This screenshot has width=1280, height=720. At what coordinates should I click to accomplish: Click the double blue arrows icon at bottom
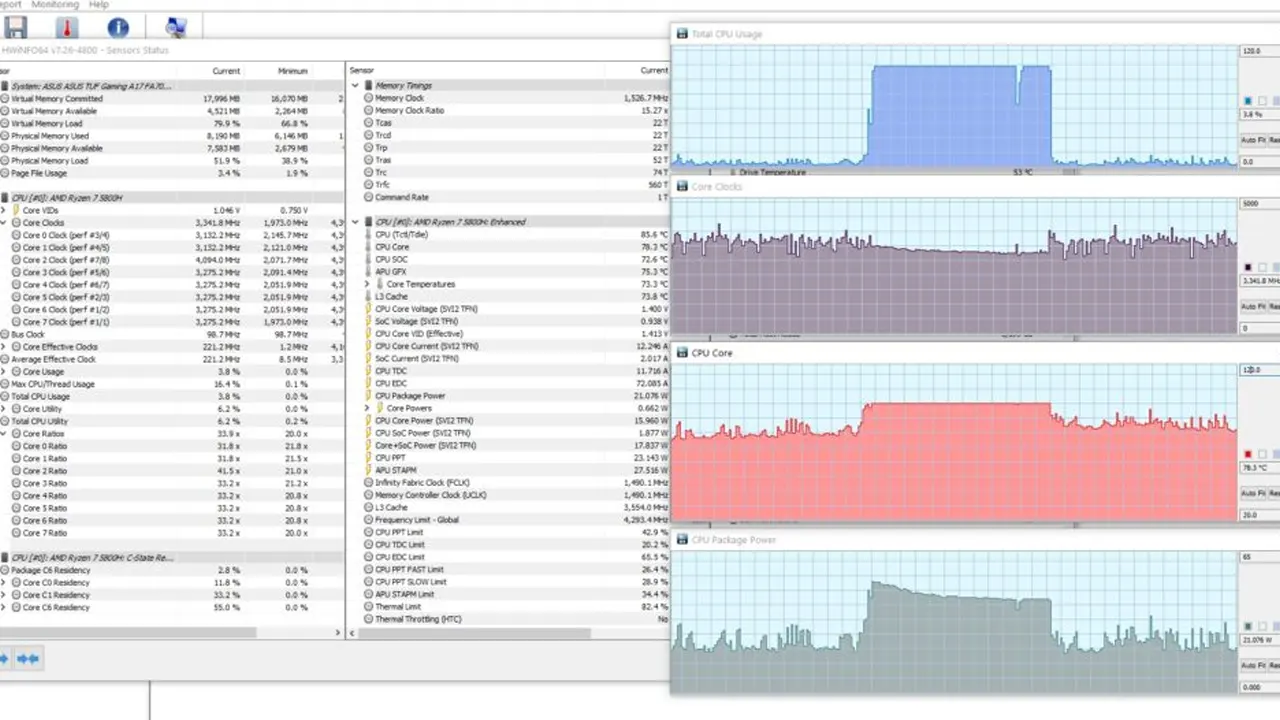[x=27, y=658]
